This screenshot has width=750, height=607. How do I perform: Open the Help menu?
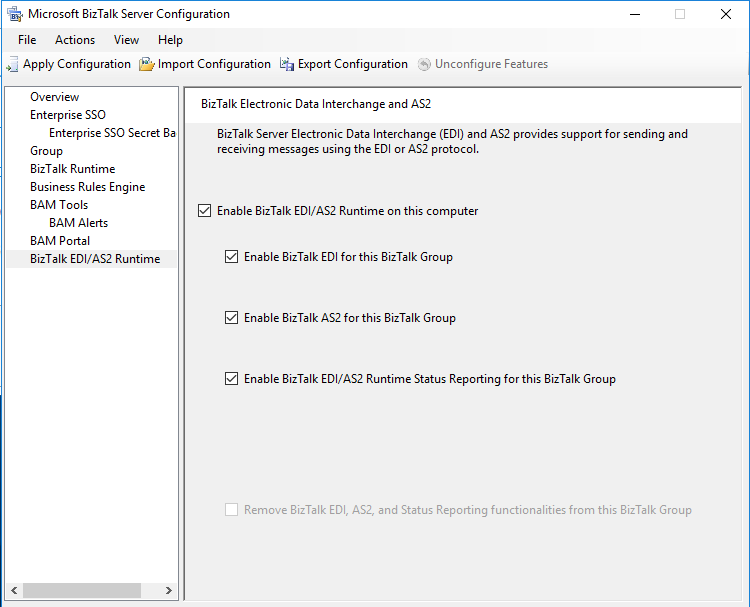coord(170,40)
